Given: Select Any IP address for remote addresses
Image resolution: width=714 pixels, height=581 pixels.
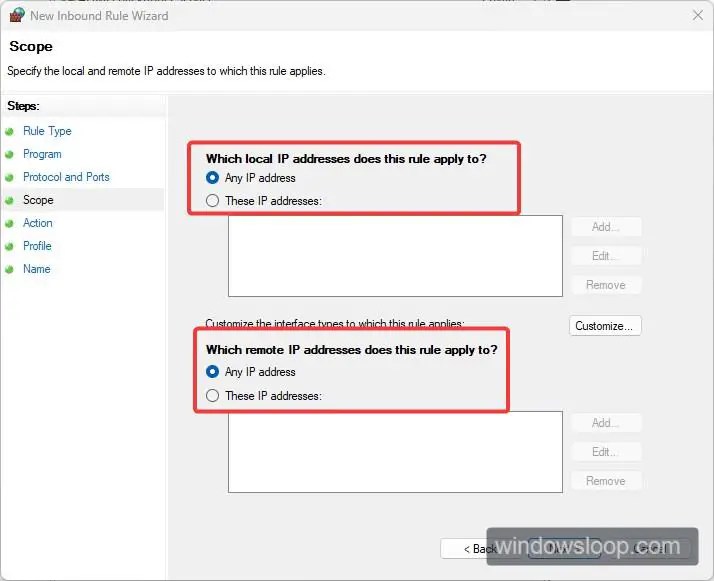Looking at the screenshot, I should [x=212, y=372].
